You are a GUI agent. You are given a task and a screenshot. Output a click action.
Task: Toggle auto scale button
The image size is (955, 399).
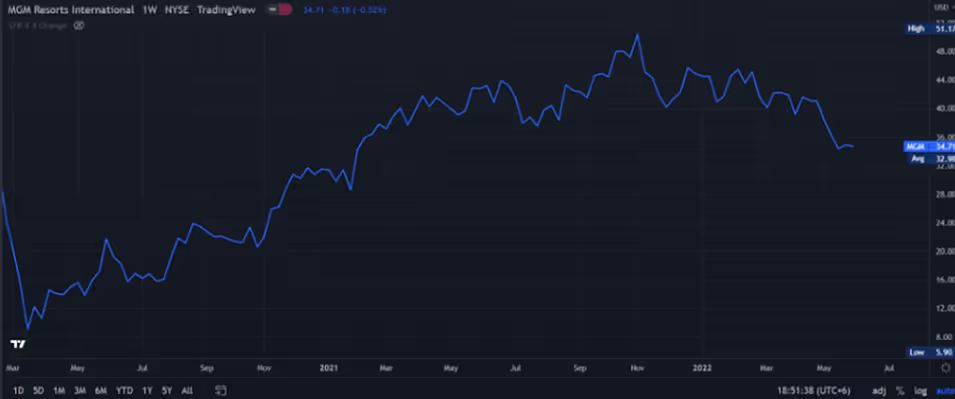point(945,390)
